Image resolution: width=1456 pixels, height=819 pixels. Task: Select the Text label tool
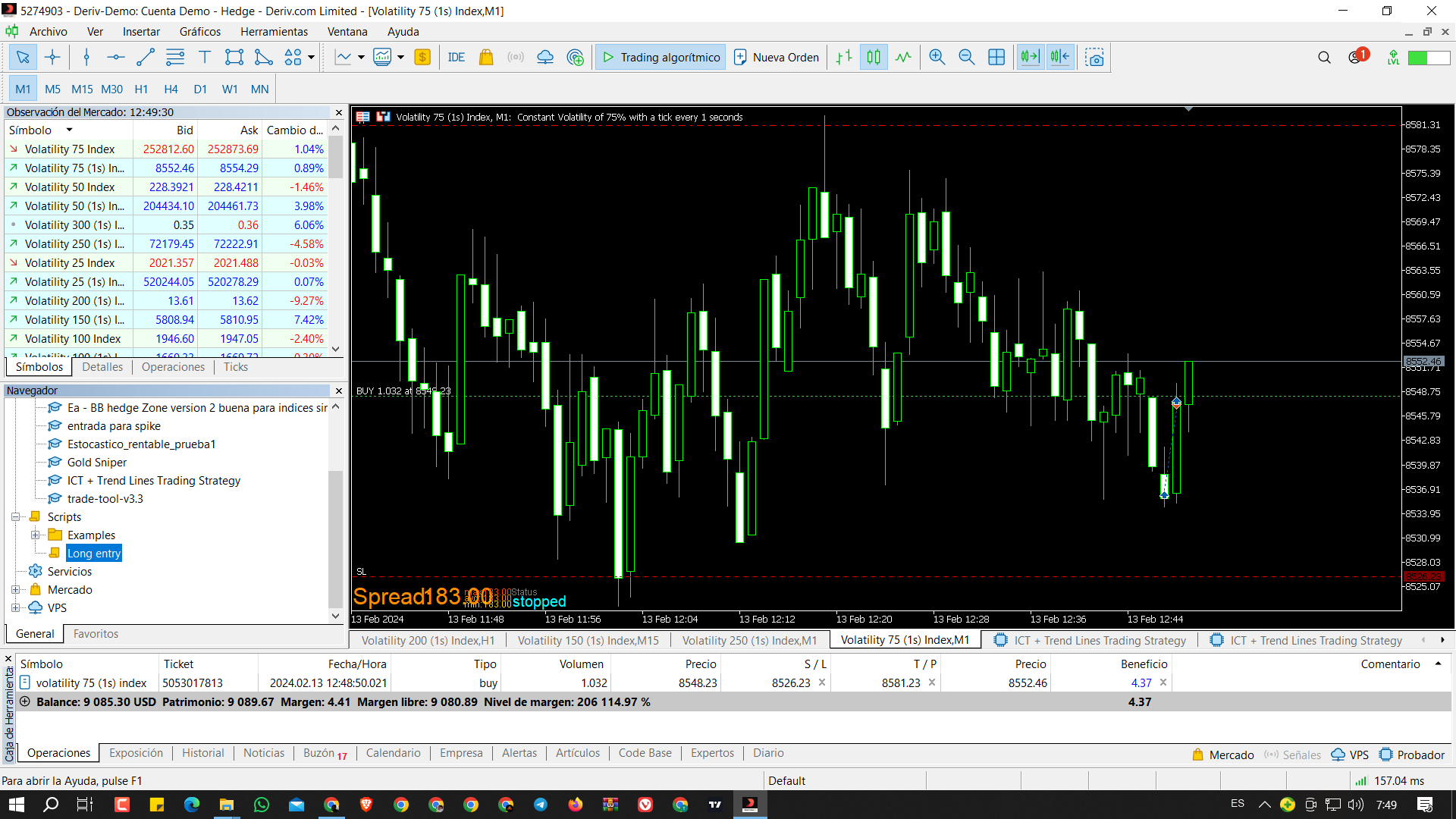205,58
